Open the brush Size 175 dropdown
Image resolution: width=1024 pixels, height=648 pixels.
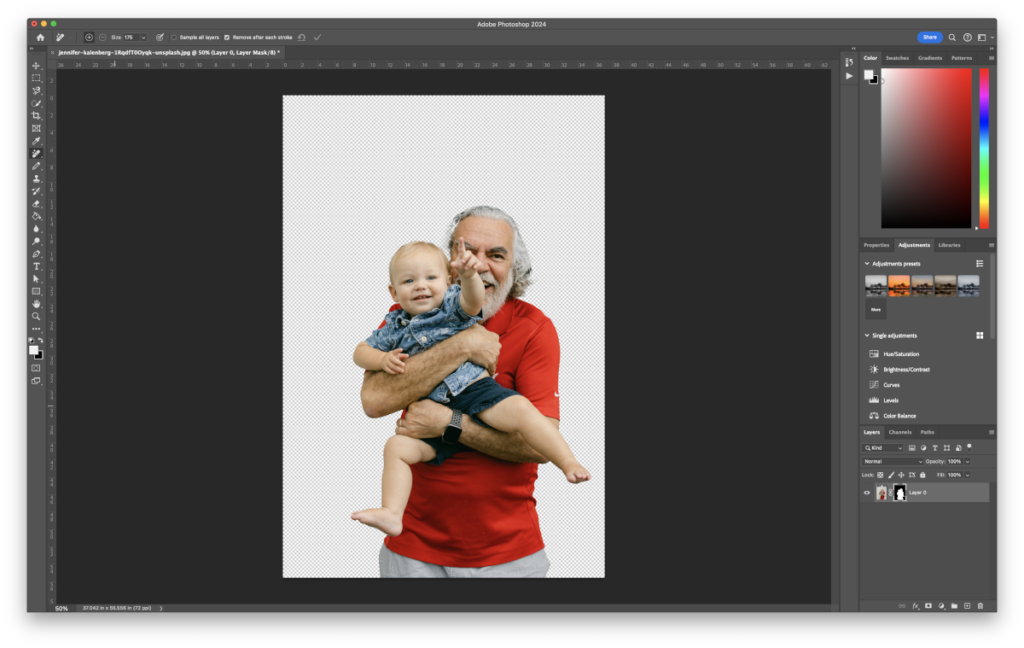point(143,37)
